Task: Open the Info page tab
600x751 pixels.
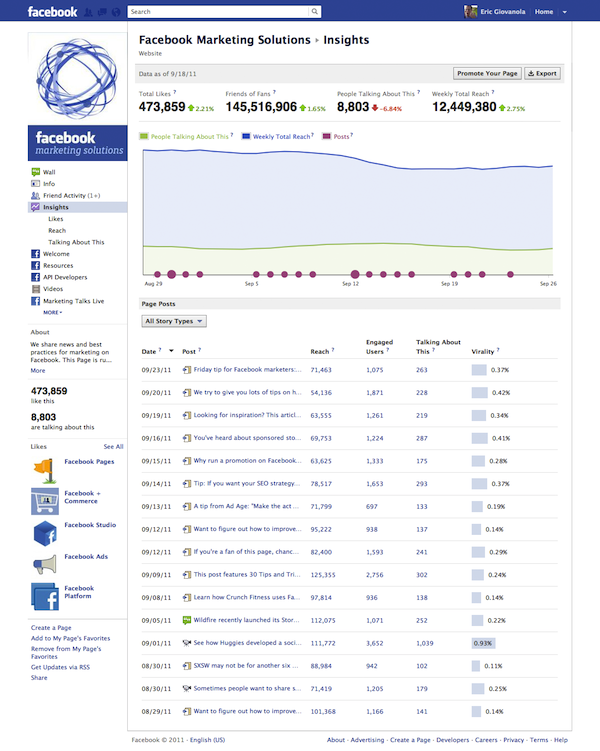Action: point(49,183)
